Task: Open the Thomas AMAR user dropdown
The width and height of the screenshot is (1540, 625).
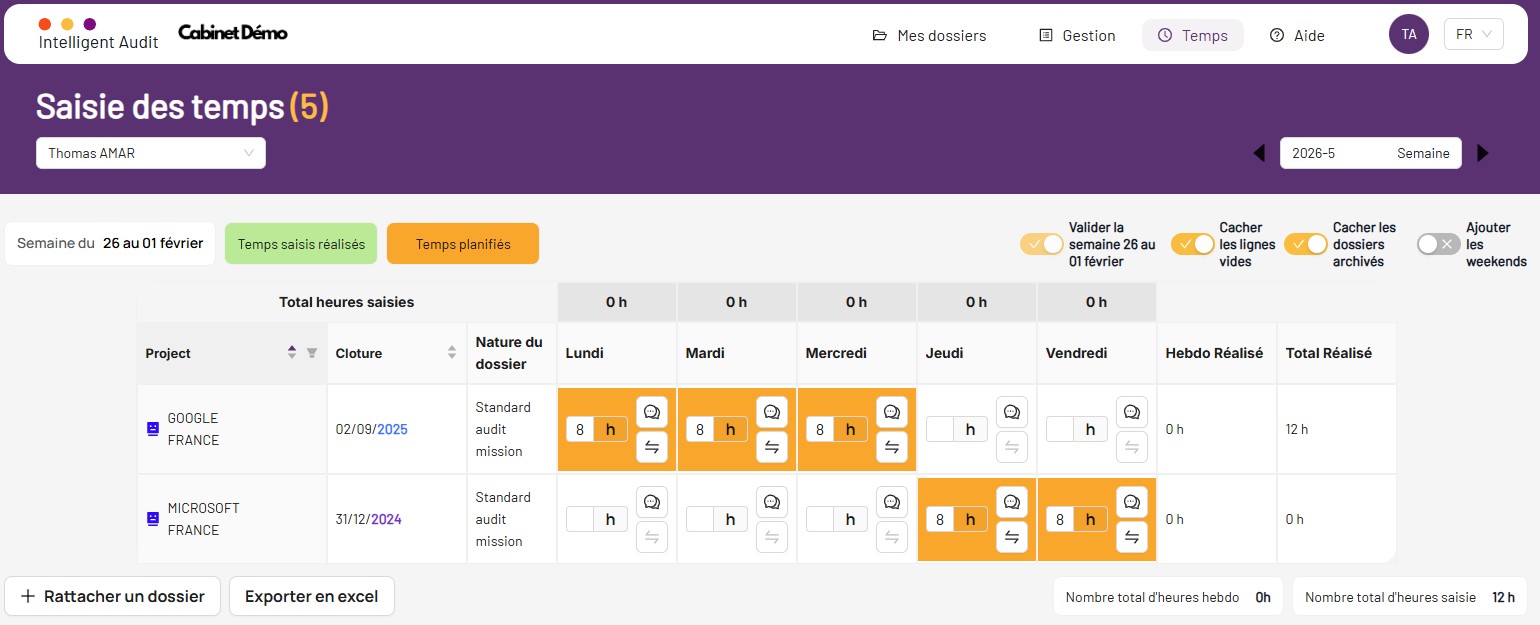Action: tap(151, 153)
